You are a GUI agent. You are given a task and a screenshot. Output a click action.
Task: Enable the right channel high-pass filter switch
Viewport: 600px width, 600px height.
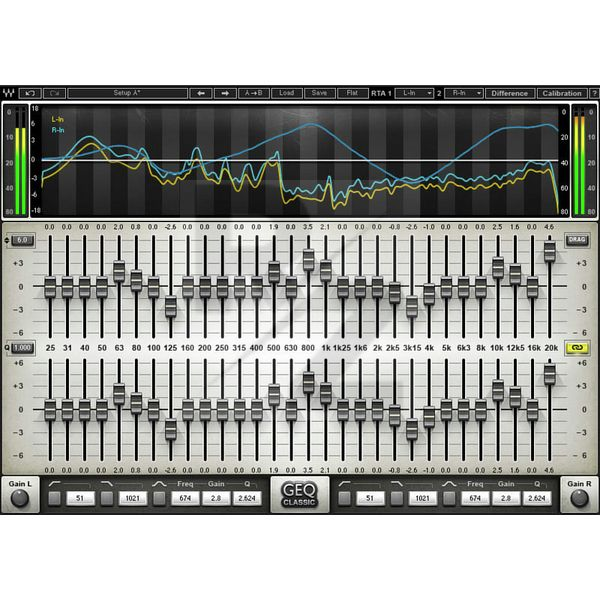[x=344, y=498]
